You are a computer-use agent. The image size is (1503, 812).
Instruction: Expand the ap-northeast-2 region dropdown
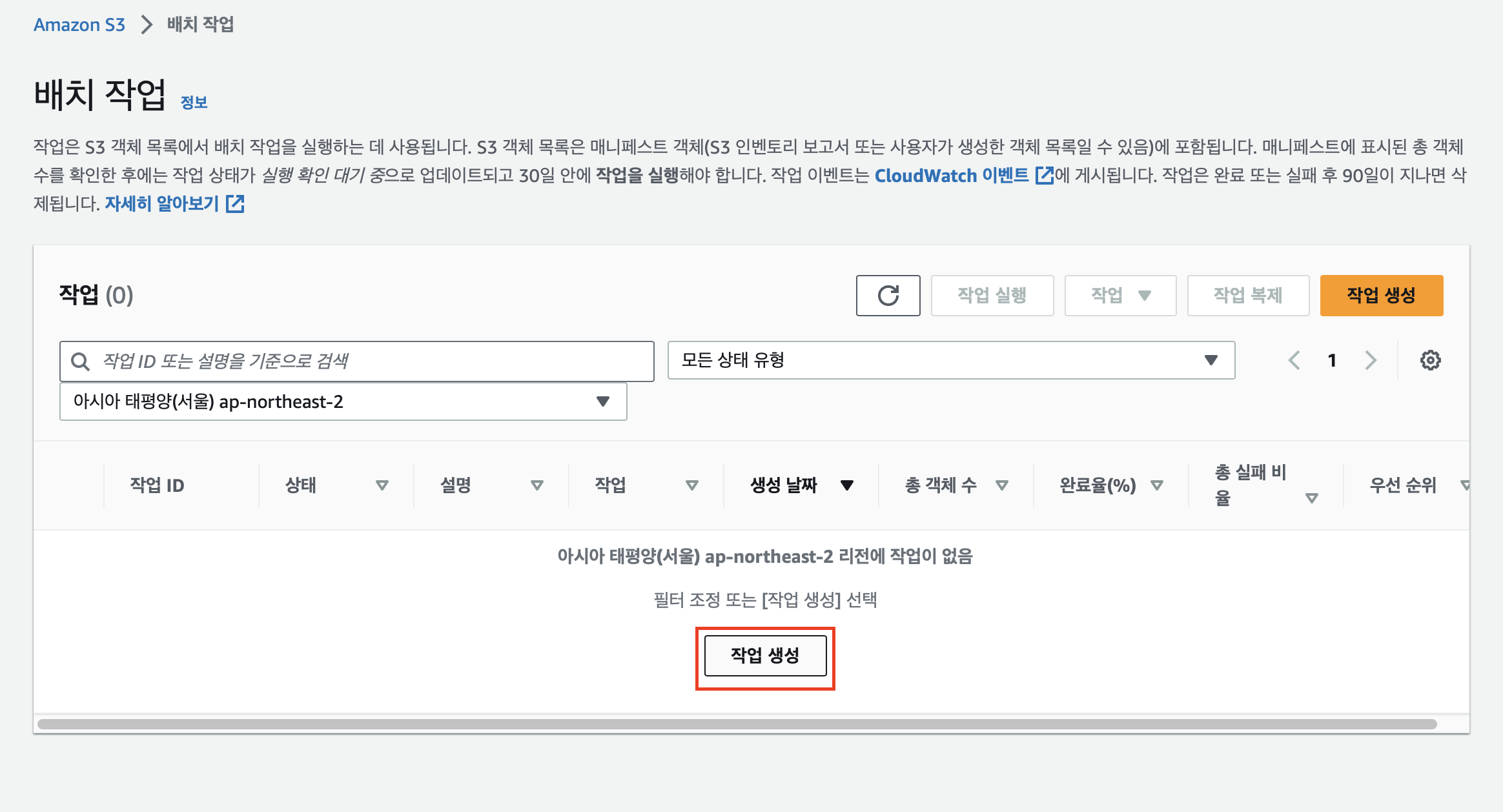pos(343,401)
